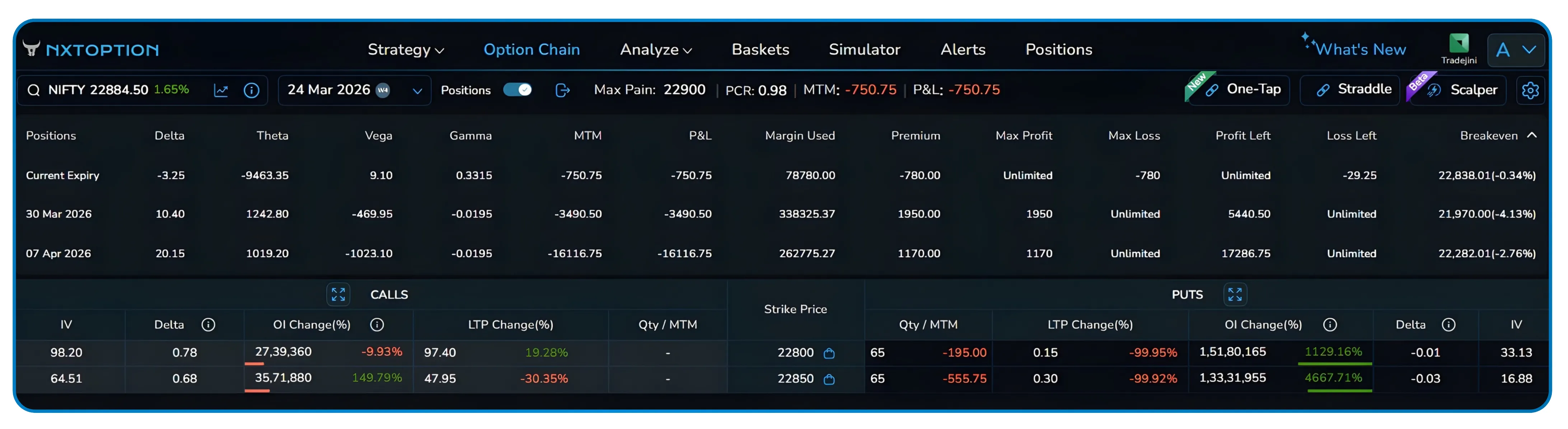Expand the CALLS table to fullscreen
Viewport: 1568px width, 429px height.
[338, 294]
